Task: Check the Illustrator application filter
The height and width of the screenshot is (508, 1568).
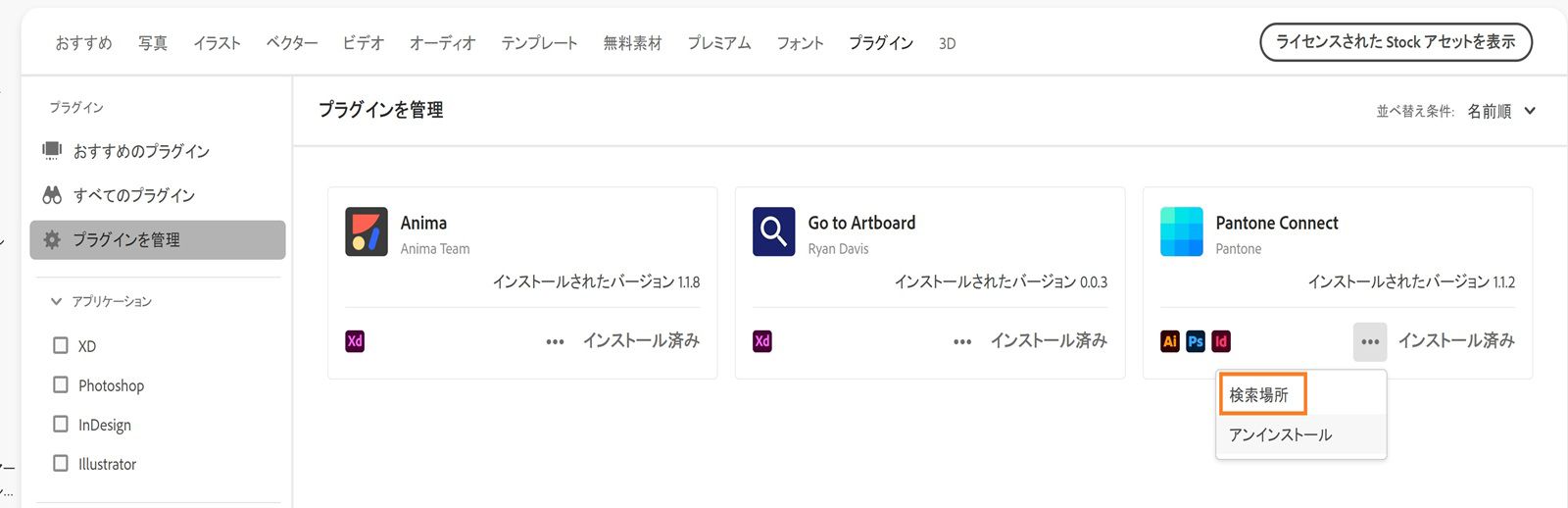Action: [x=61, y=463]
